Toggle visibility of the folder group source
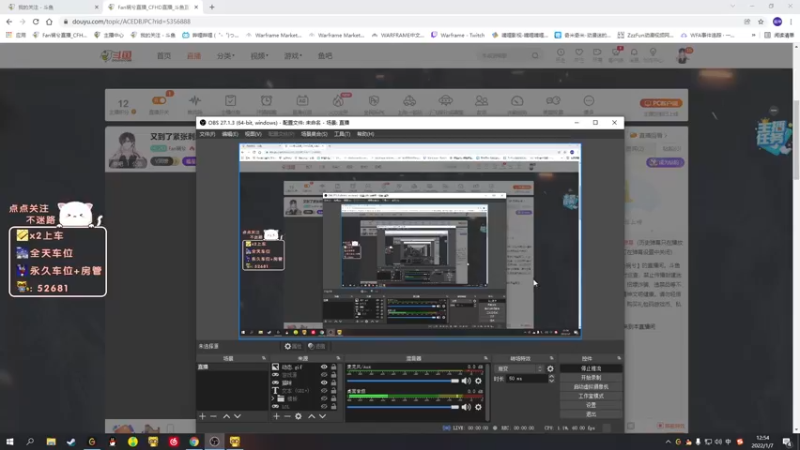The height and width of the screenshot is (450, 800). tap(324, 398)
